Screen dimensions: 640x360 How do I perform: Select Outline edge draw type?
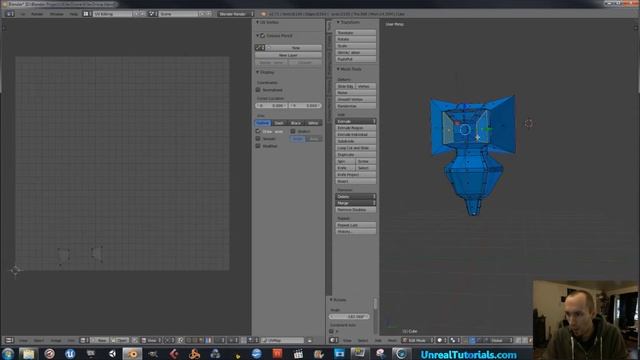tap(262, 123)
